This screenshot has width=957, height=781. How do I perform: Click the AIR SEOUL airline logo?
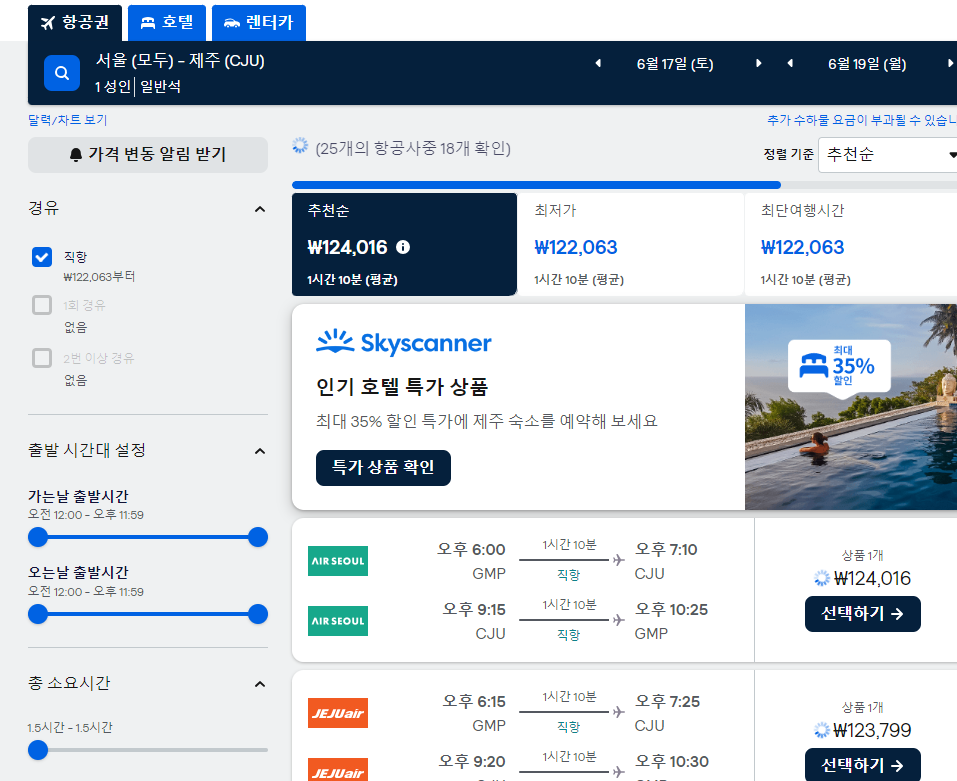tap(337, 561)
